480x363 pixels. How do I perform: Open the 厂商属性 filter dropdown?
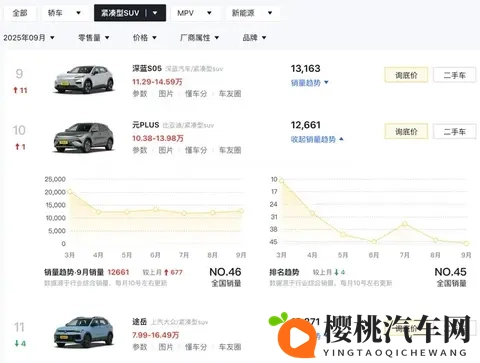coord(199,38)
